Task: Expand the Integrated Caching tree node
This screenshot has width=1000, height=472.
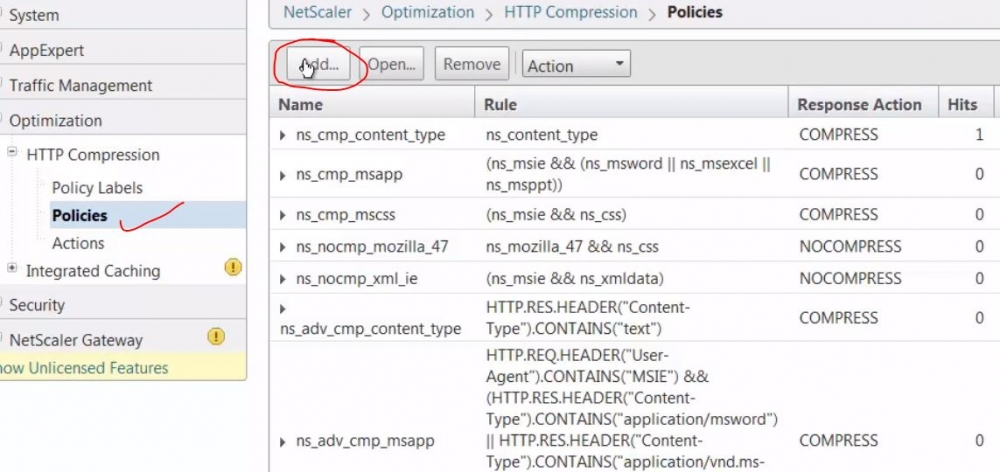Action: (11, 269)
